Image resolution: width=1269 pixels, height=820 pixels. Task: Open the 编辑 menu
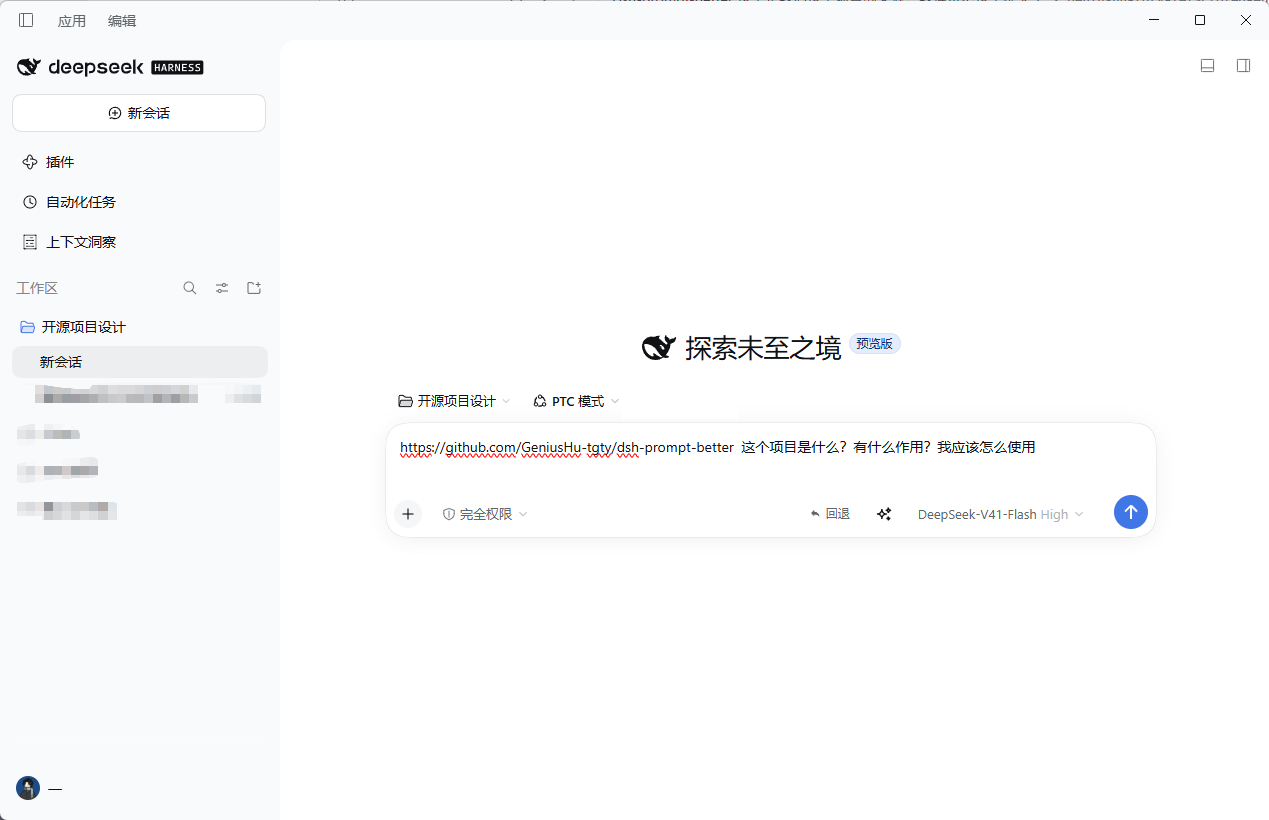pos(122,21)
